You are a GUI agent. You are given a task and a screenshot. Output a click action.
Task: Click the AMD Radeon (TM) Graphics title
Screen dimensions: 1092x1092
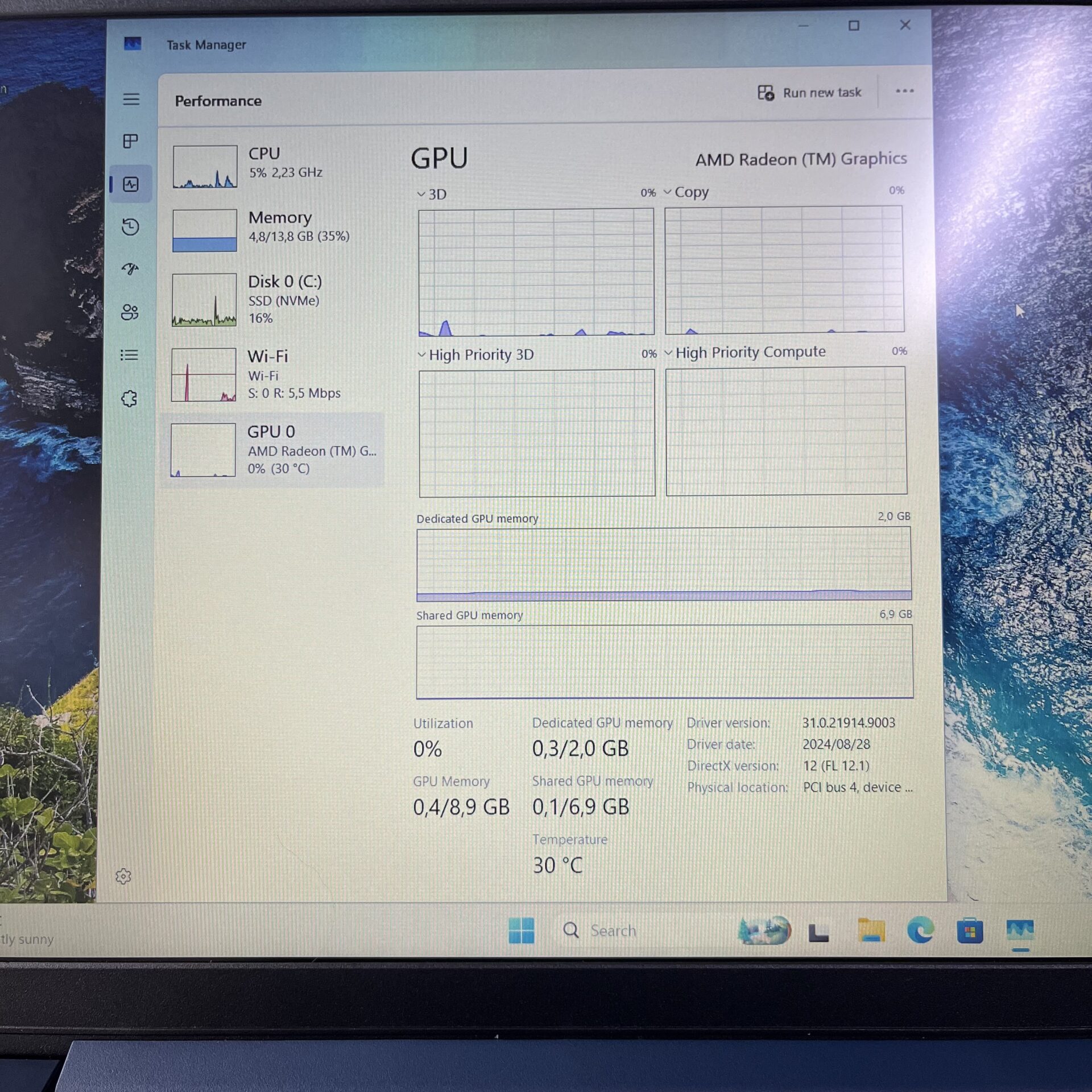(x=801, y=159)
